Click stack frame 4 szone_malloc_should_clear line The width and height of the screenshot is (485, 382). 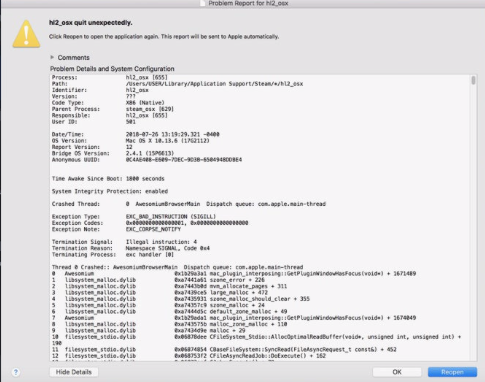coord(181,299)
